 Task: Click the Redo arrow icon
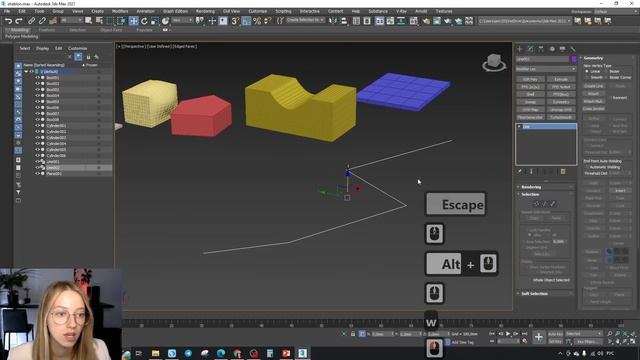pos(18,21)
